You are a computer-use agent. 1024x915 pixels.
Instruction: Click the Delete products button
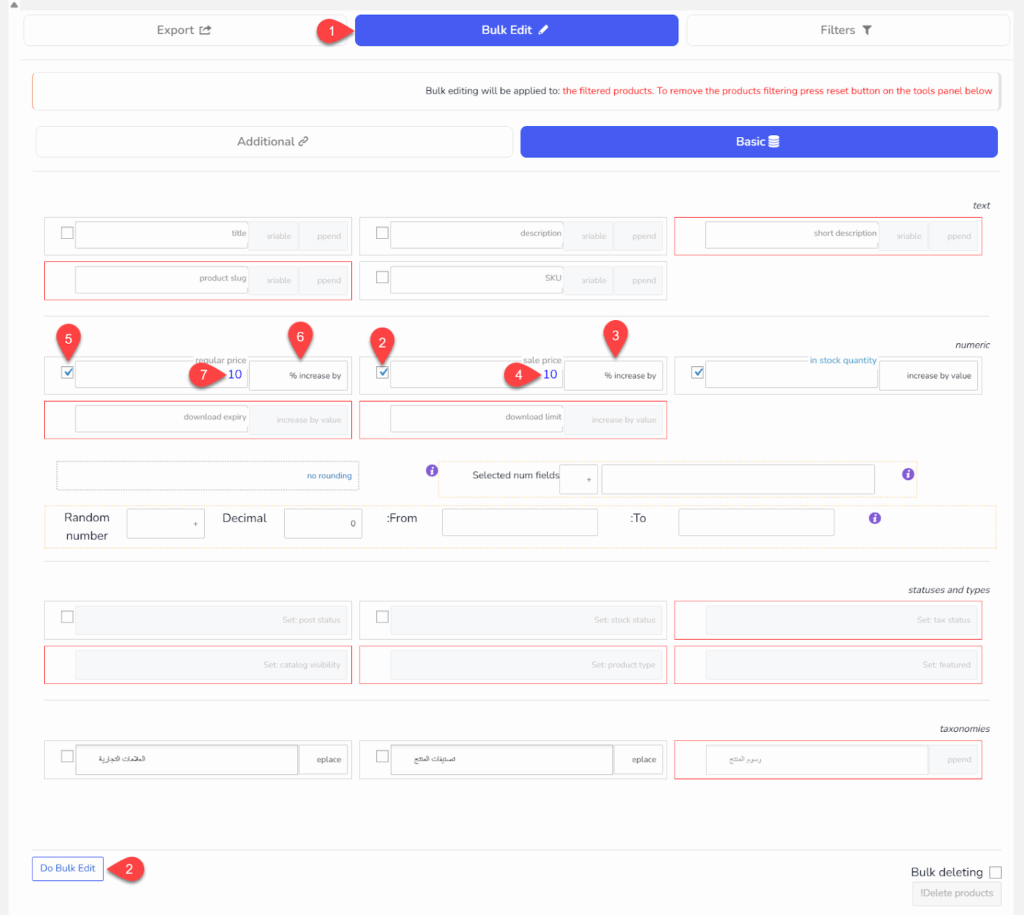956,893
